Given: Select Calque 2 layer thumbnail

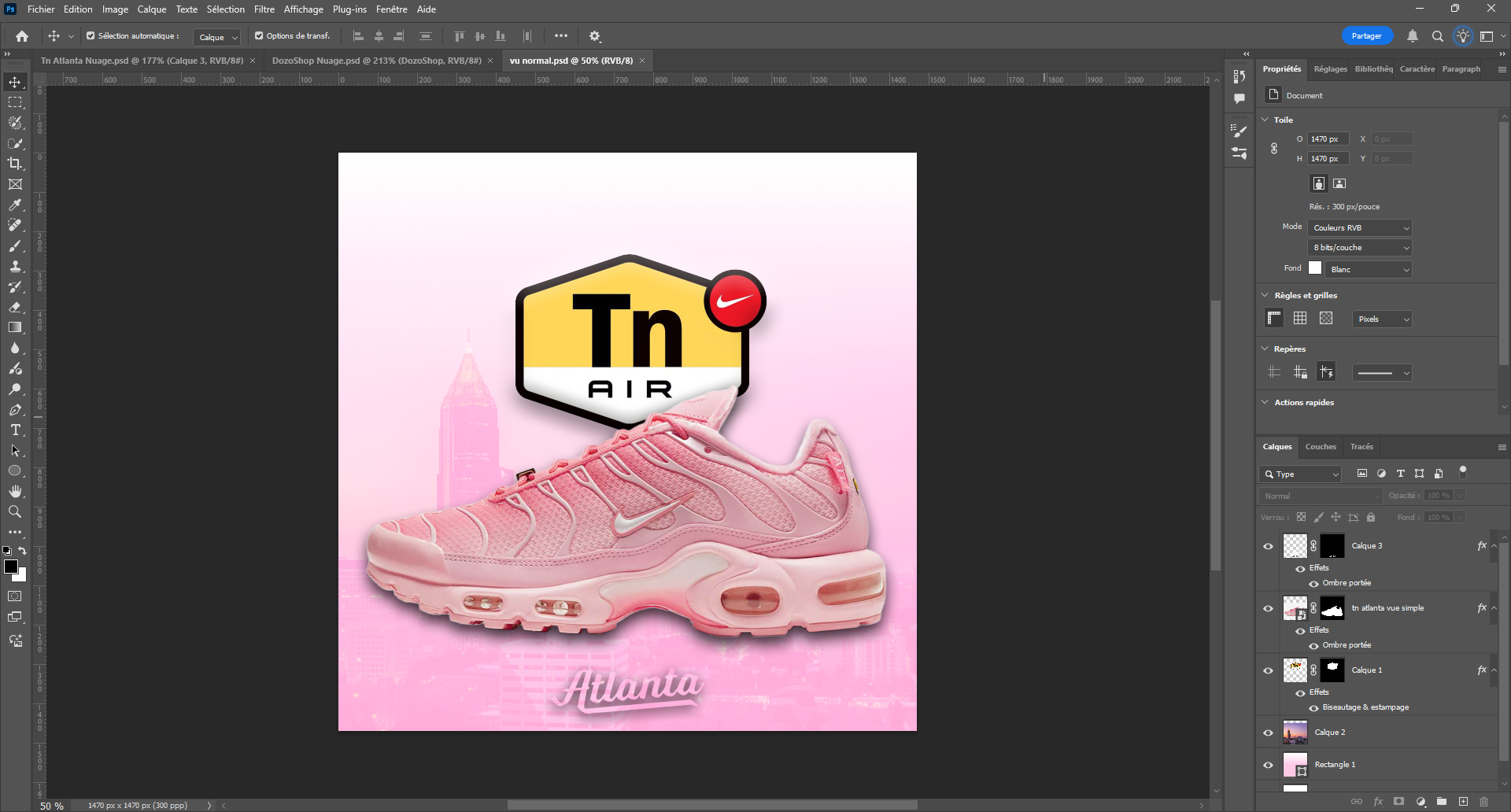Looking at the screenshot, I should pyautogui.click(x=1295, y=733).
